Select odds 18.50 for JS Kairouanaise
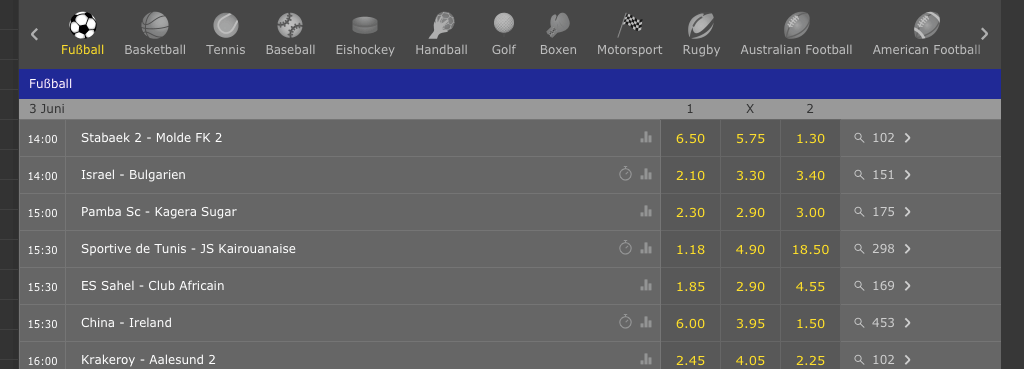The image size is (1024, 369). point(810,249)
